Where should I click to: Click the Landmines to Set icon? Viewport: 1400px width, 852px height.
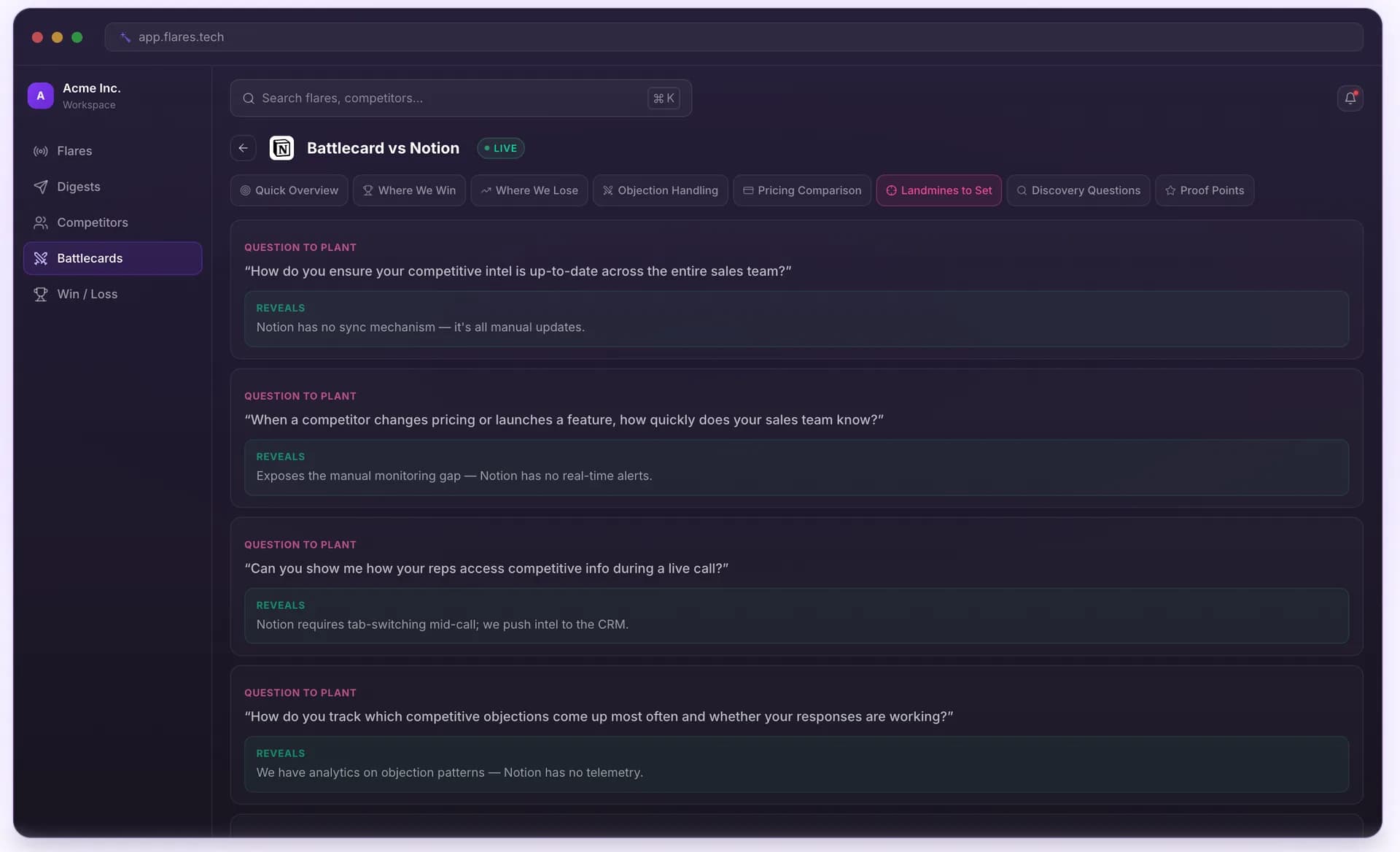(891, 190)
